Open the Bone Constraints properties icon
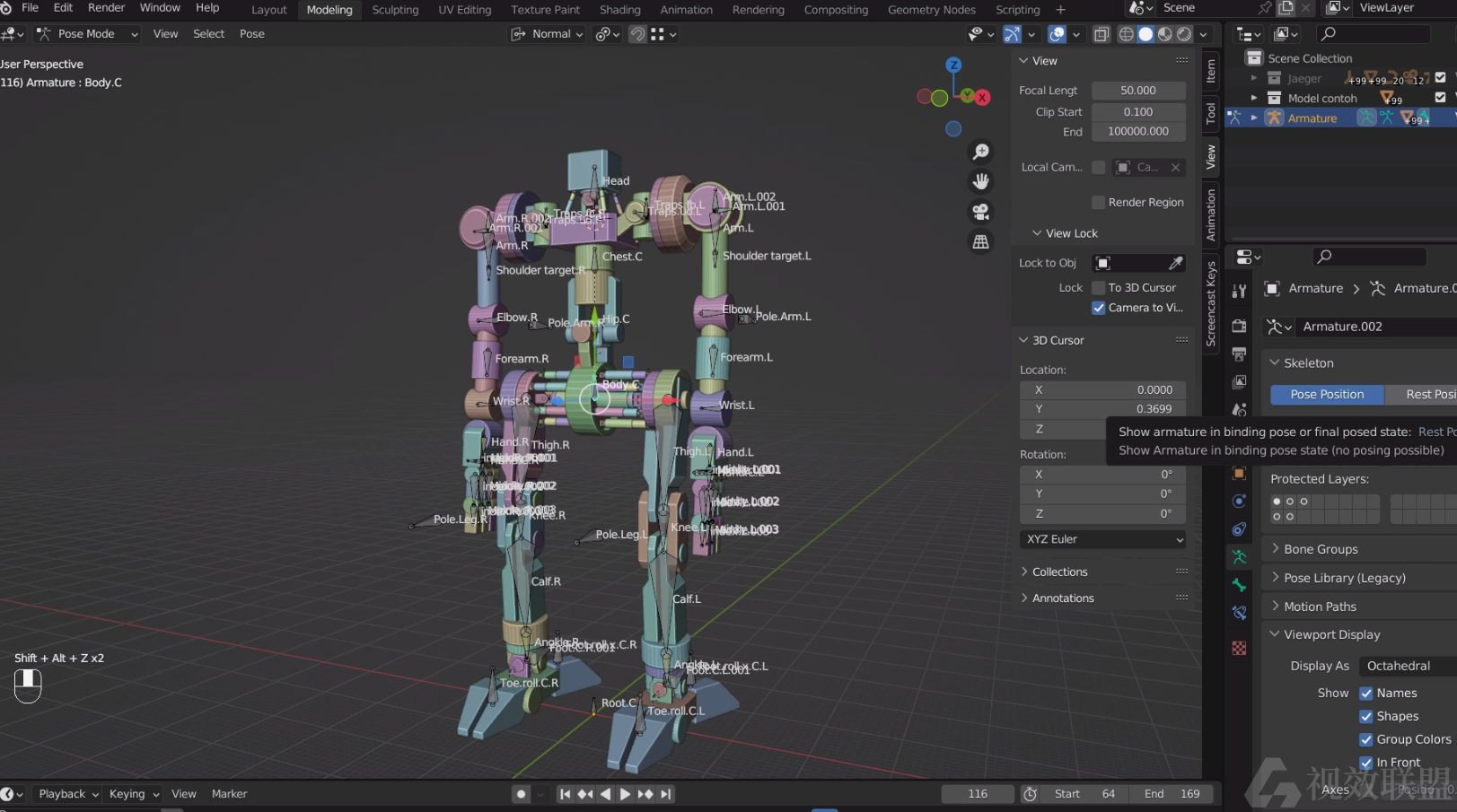Viewport: 1457px width, 812px height. [x=1239, y=613]
